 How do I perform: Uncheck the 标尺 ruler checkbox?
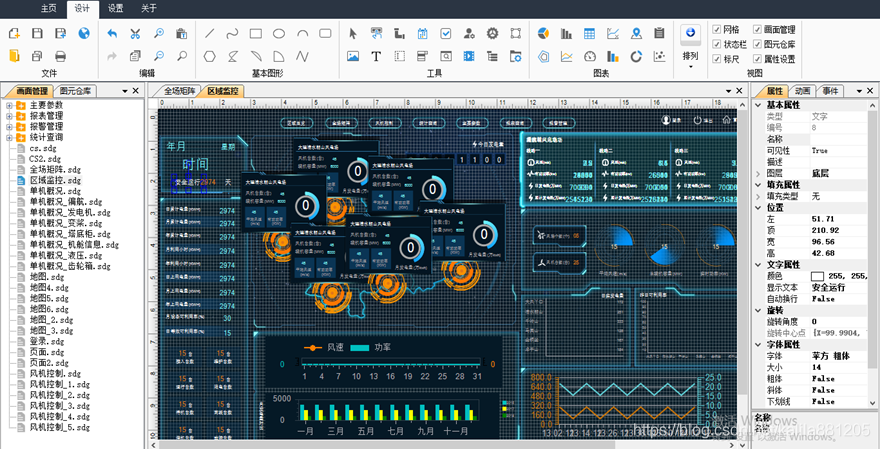pos(716,59)
